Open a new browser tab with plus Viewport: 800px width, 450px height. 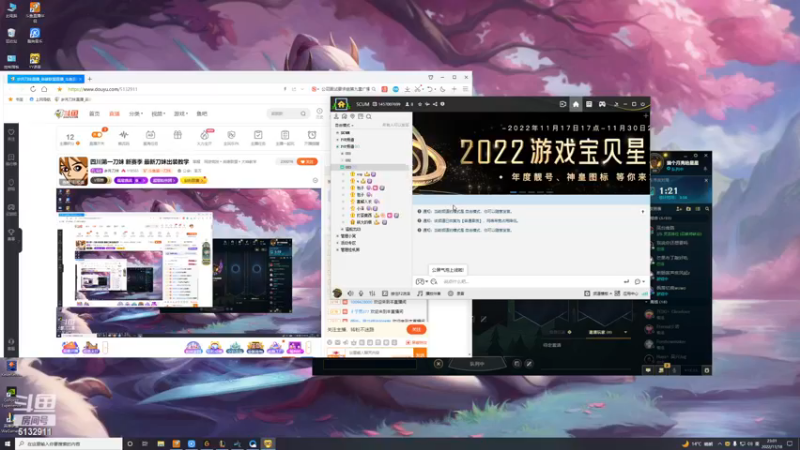tap(90, 79)
